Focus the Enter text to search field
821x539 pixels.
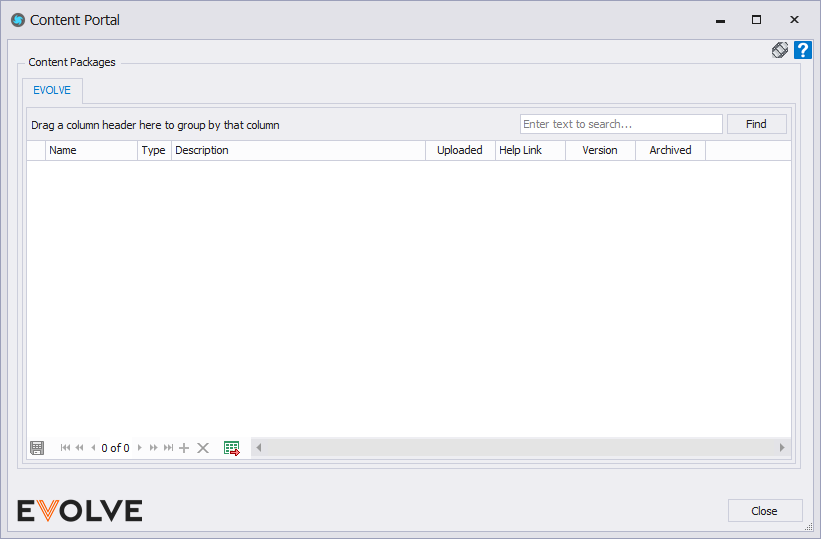coord(622,124)
